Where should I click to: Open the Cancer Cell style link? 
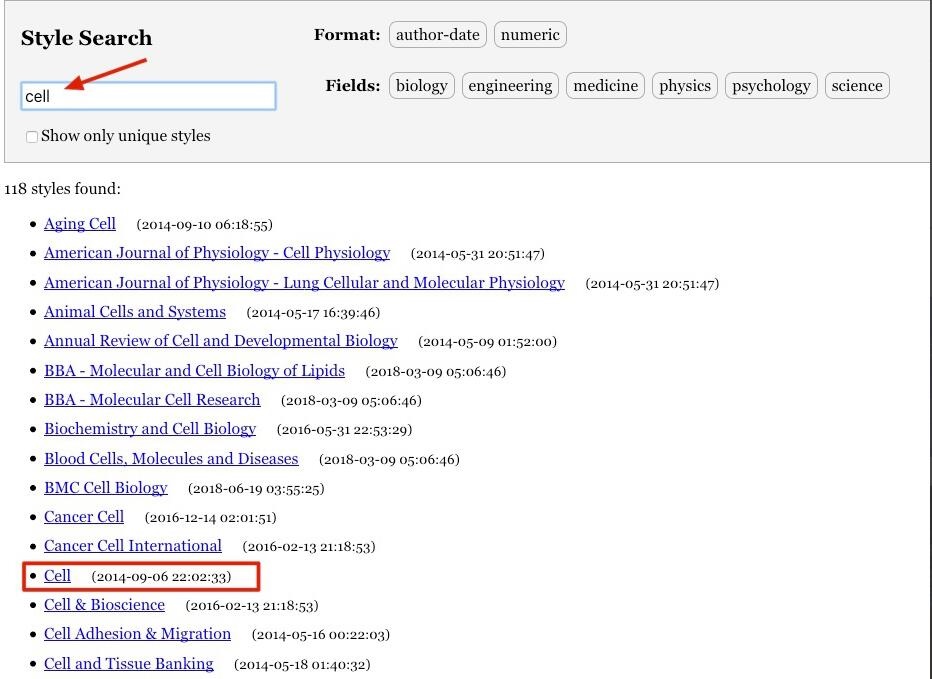[84, 517]
